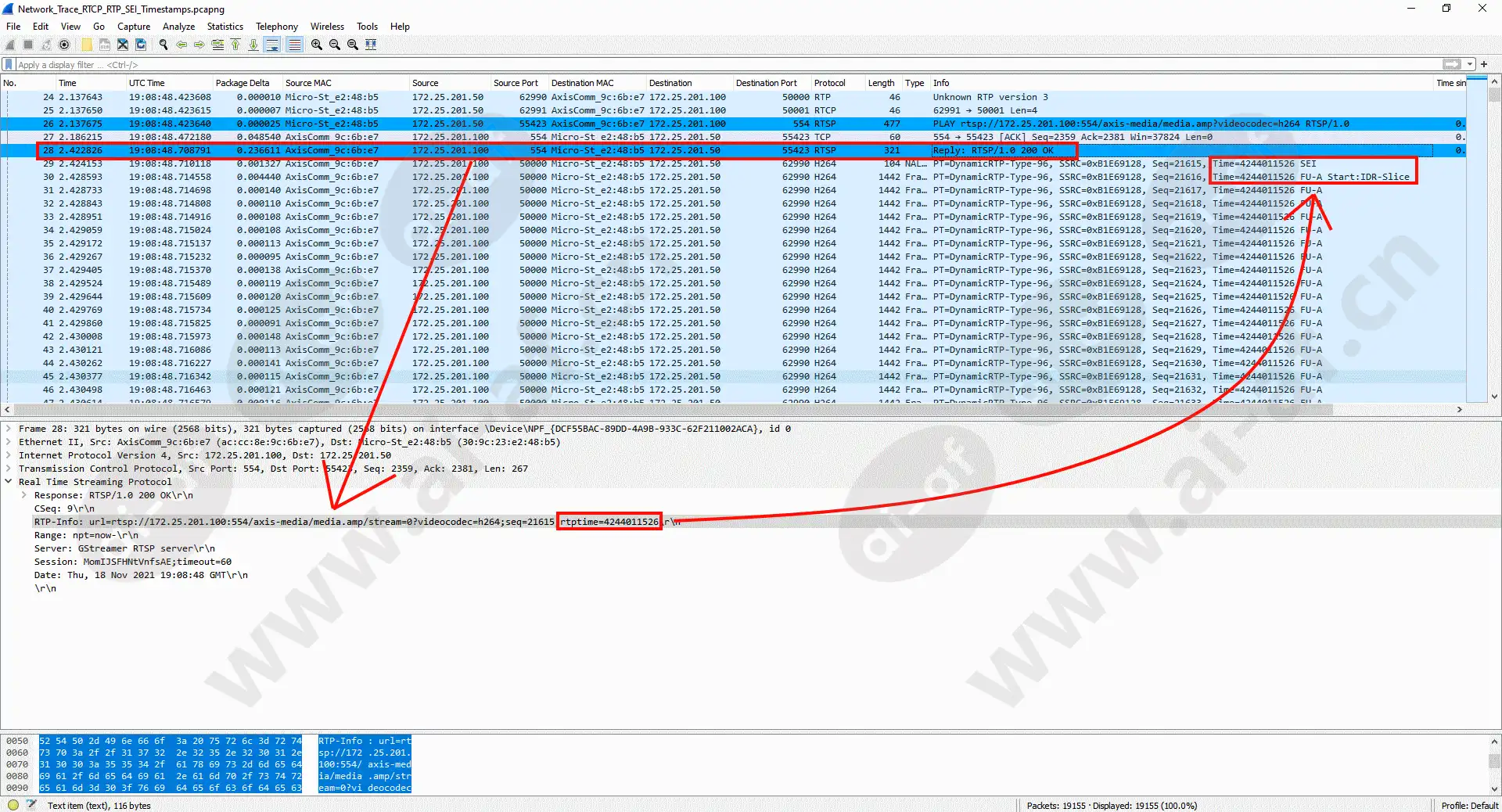Image resolution: width=1502 pixels, height=812 pixels.
Task: Click packet list vertical scrollbar down arrow
Action: click(1494, 397)
